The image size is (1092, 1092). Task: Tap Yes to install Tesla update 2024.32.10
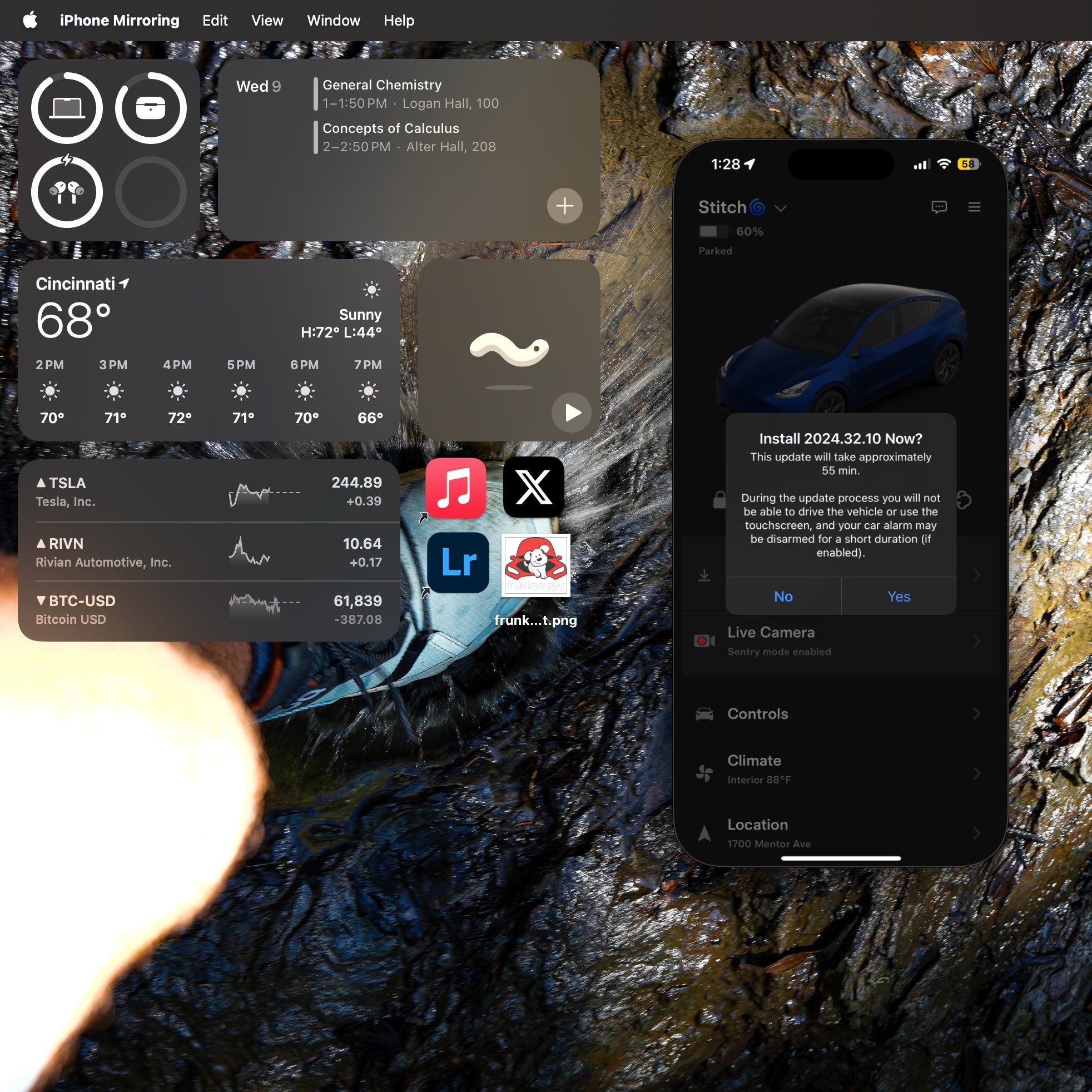[x=897, y=596]
